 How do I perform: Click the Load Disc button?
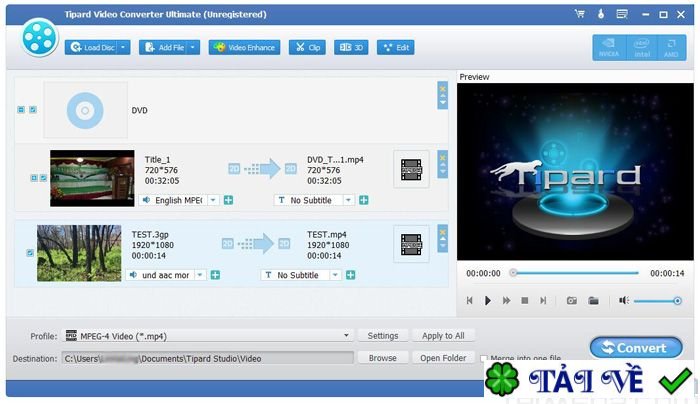92,47
